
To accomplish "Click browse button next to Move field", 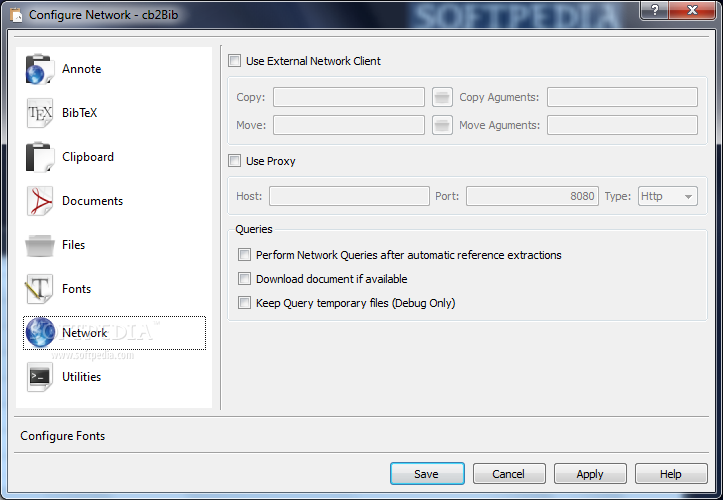I will pos(442,125).
